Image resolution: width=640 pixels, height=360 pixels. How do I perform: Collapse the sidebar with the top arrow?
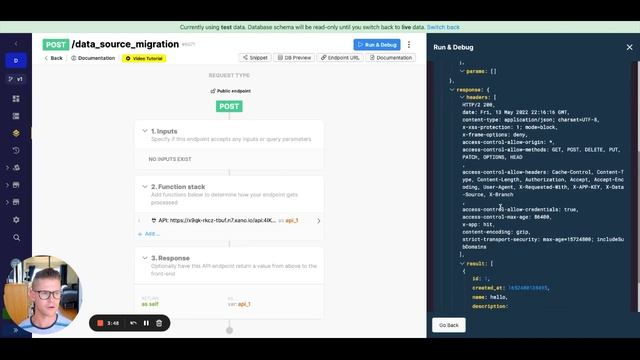coord(16,43)
